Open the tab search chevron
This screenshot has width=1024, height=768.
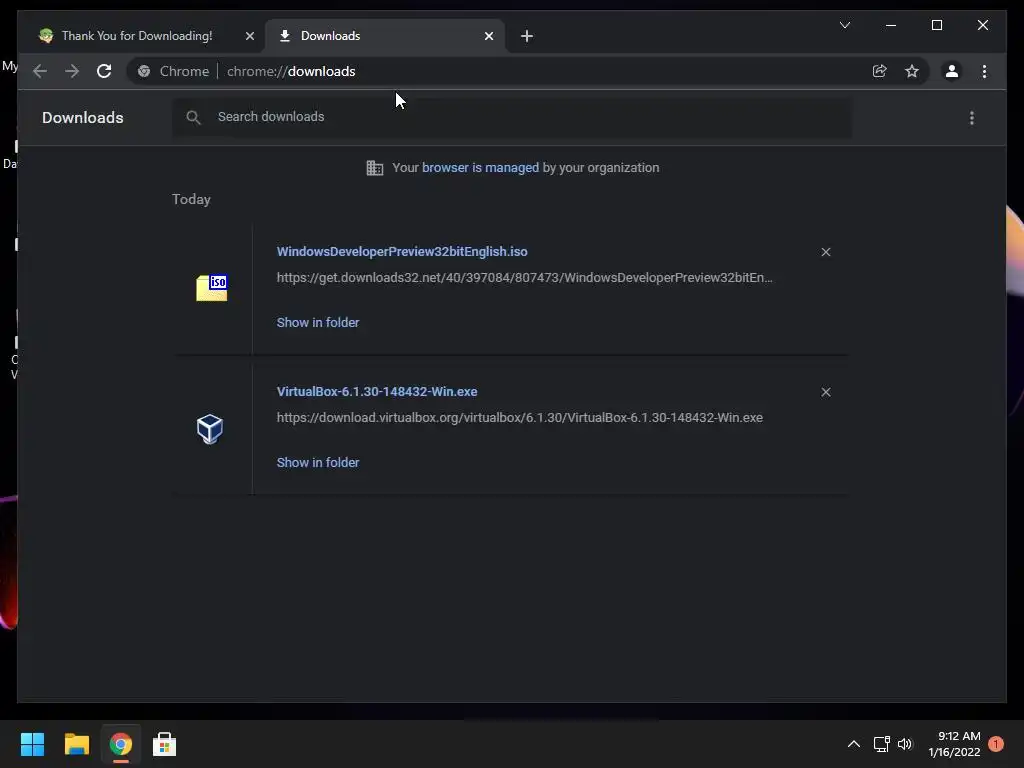point(844,25)
